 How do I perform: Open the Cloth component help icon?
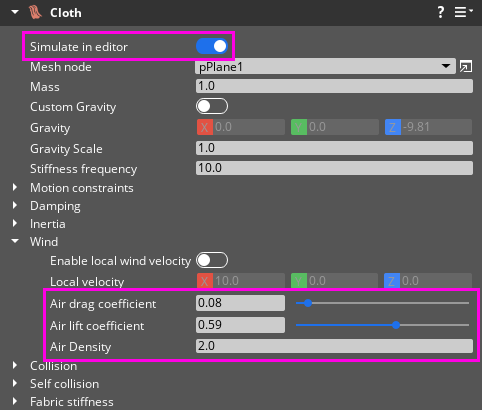click(441, 12)
